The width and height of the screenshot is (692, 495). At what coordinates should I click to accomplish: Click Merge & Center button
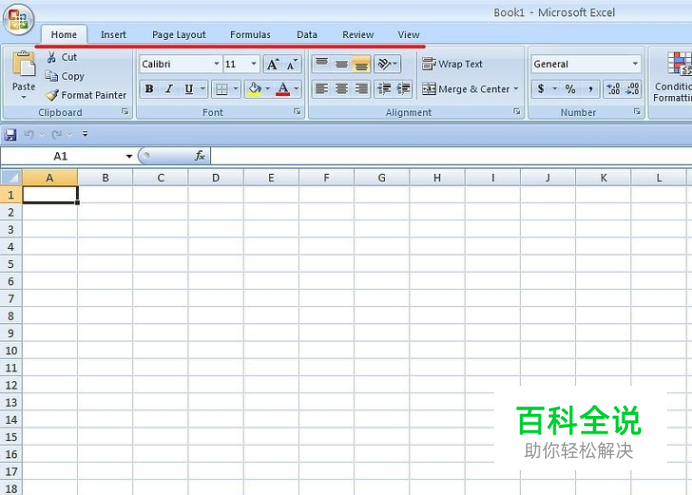tap(466, 89)
